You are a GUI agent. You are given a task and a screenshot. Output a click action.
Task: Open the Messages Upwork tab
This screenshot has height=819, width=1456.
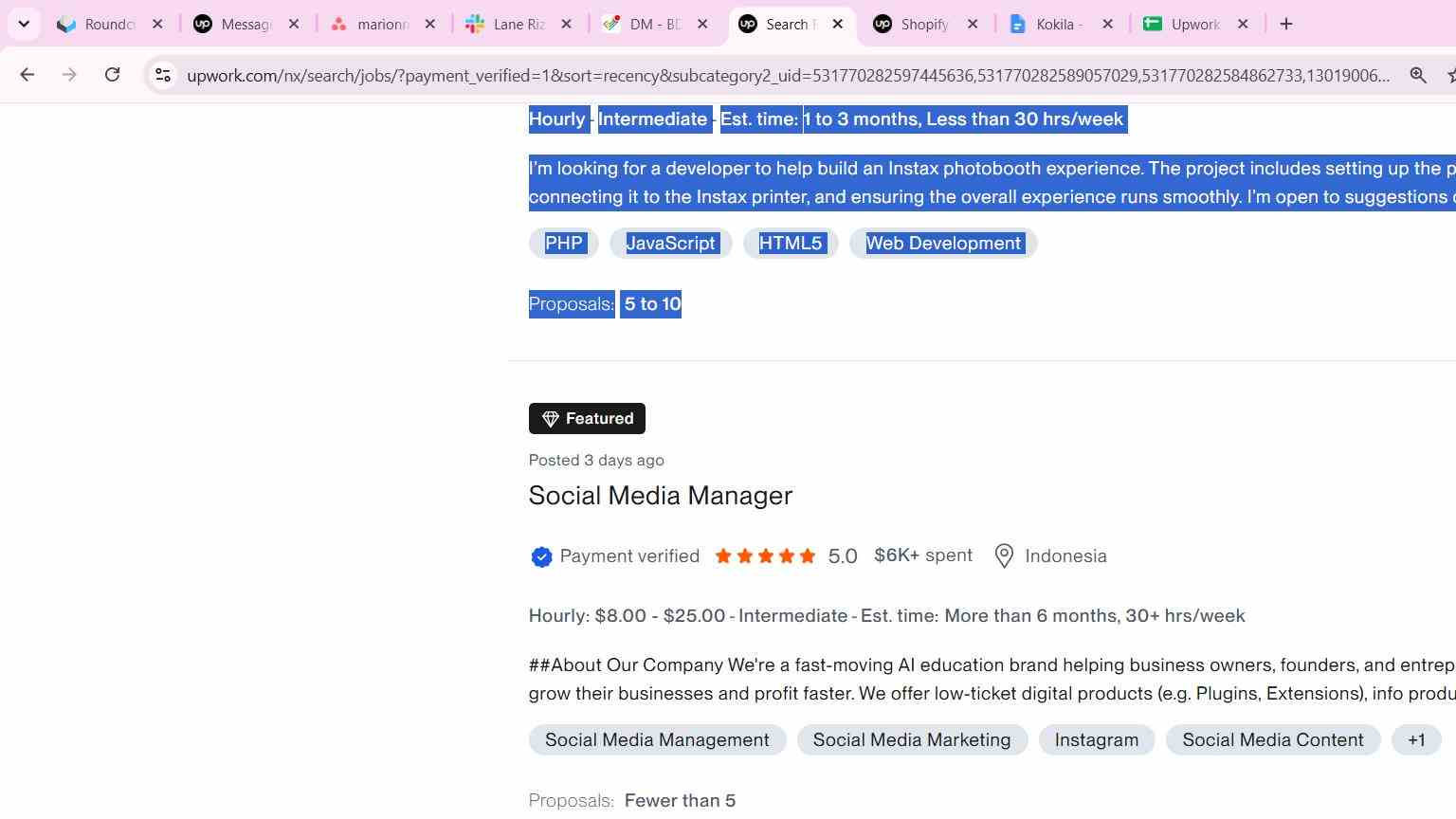click(246, 24)
